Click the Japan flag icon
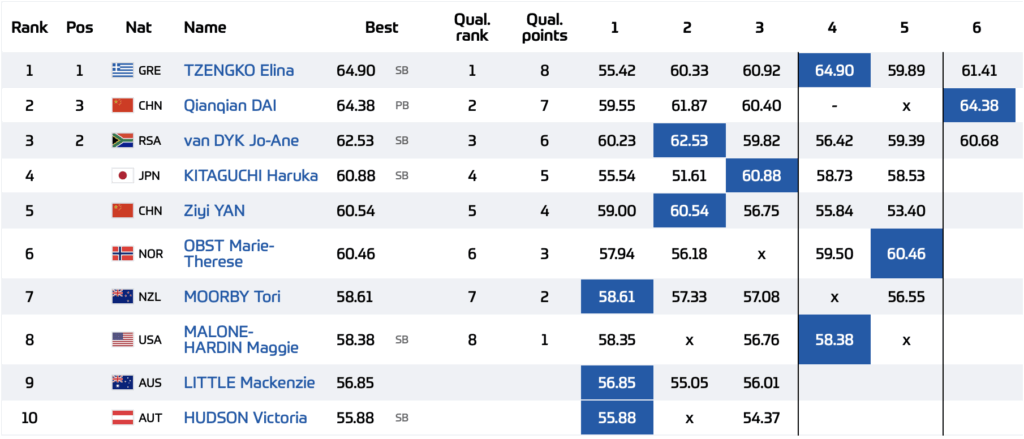This screenshot has height=439, width=1024. click(122, 176)
